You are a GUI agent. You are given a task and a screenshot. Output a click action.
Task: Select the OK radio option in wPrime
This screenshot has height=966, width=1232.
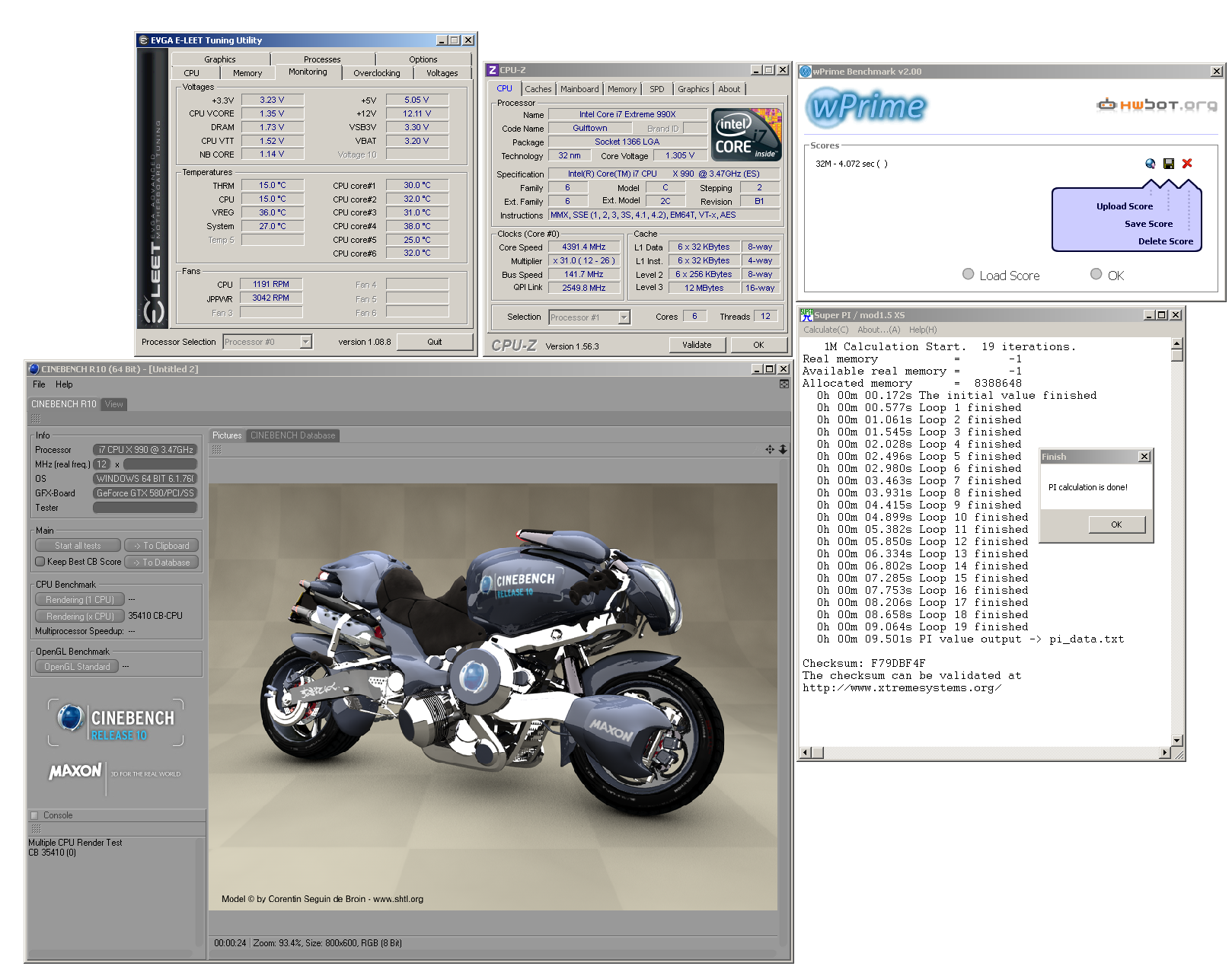pos(1096,274)
